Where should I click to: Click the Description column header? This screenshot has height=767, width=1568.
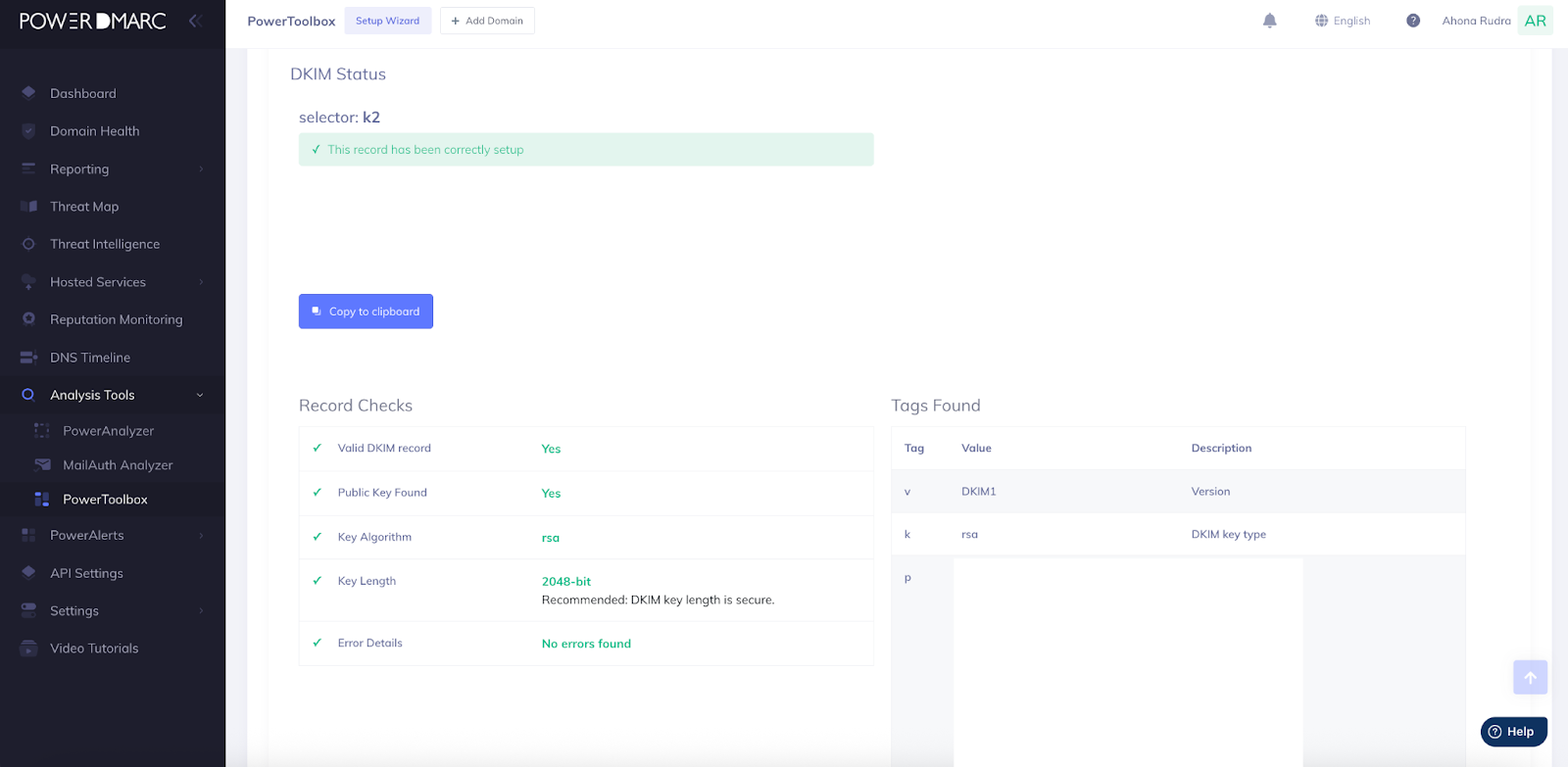1221,448
